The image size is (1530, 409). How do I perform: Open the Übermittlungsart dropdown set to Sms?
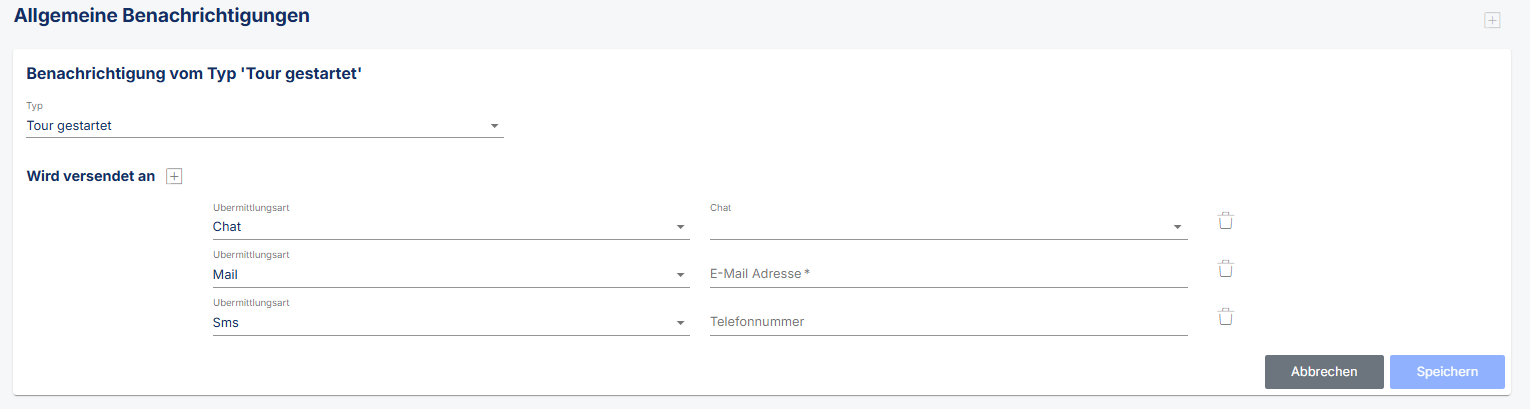point(451,322)
